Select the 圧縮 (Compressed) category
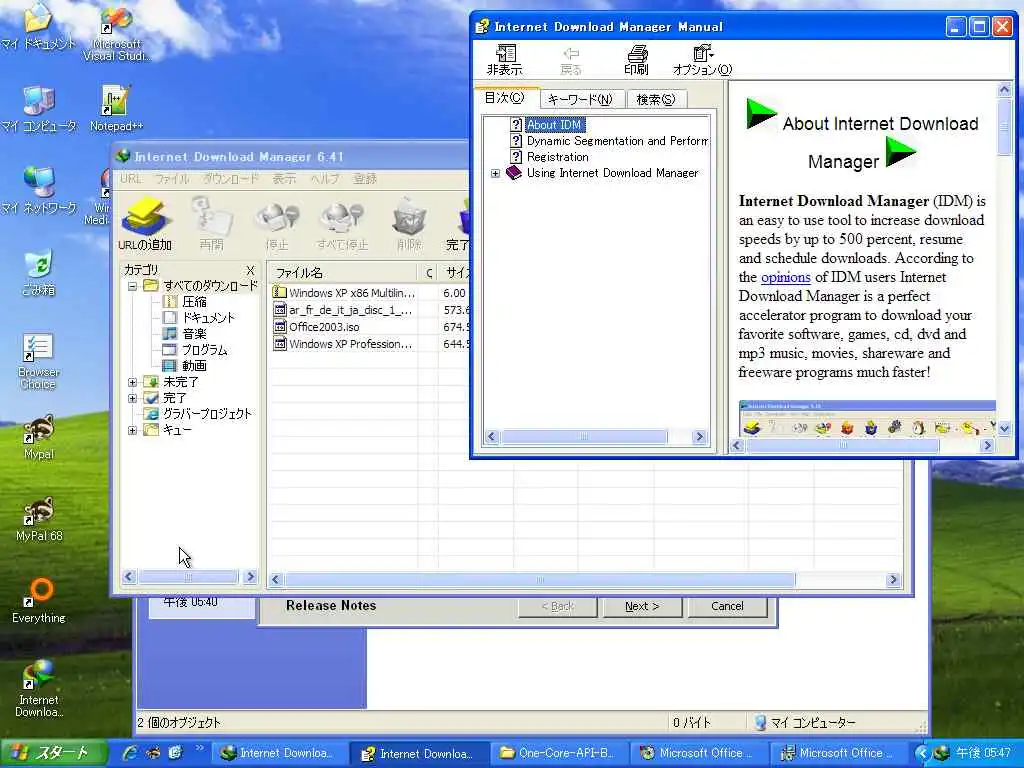 (x=194, y=302)
